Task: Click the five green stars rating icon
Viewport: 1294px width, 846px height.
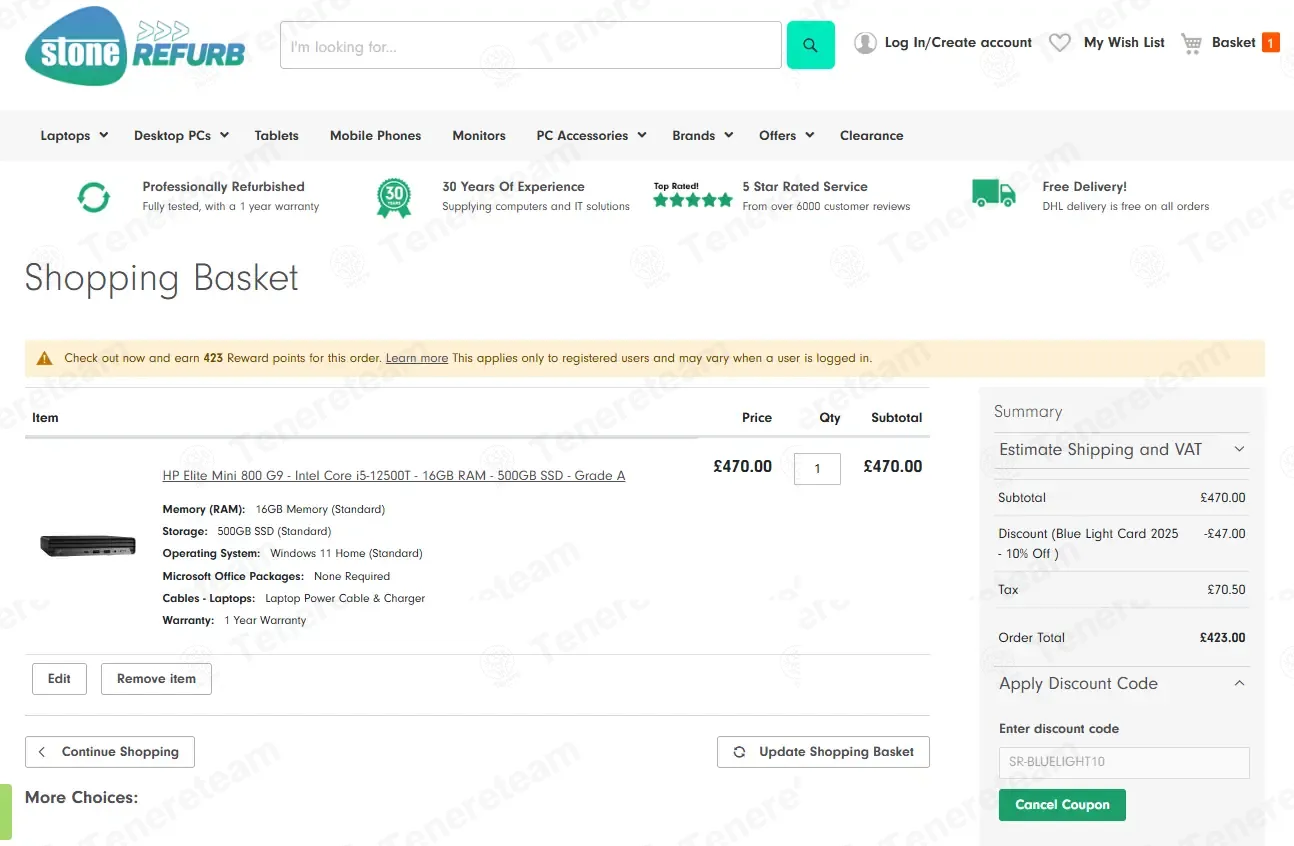Action: tap(693, 200)
